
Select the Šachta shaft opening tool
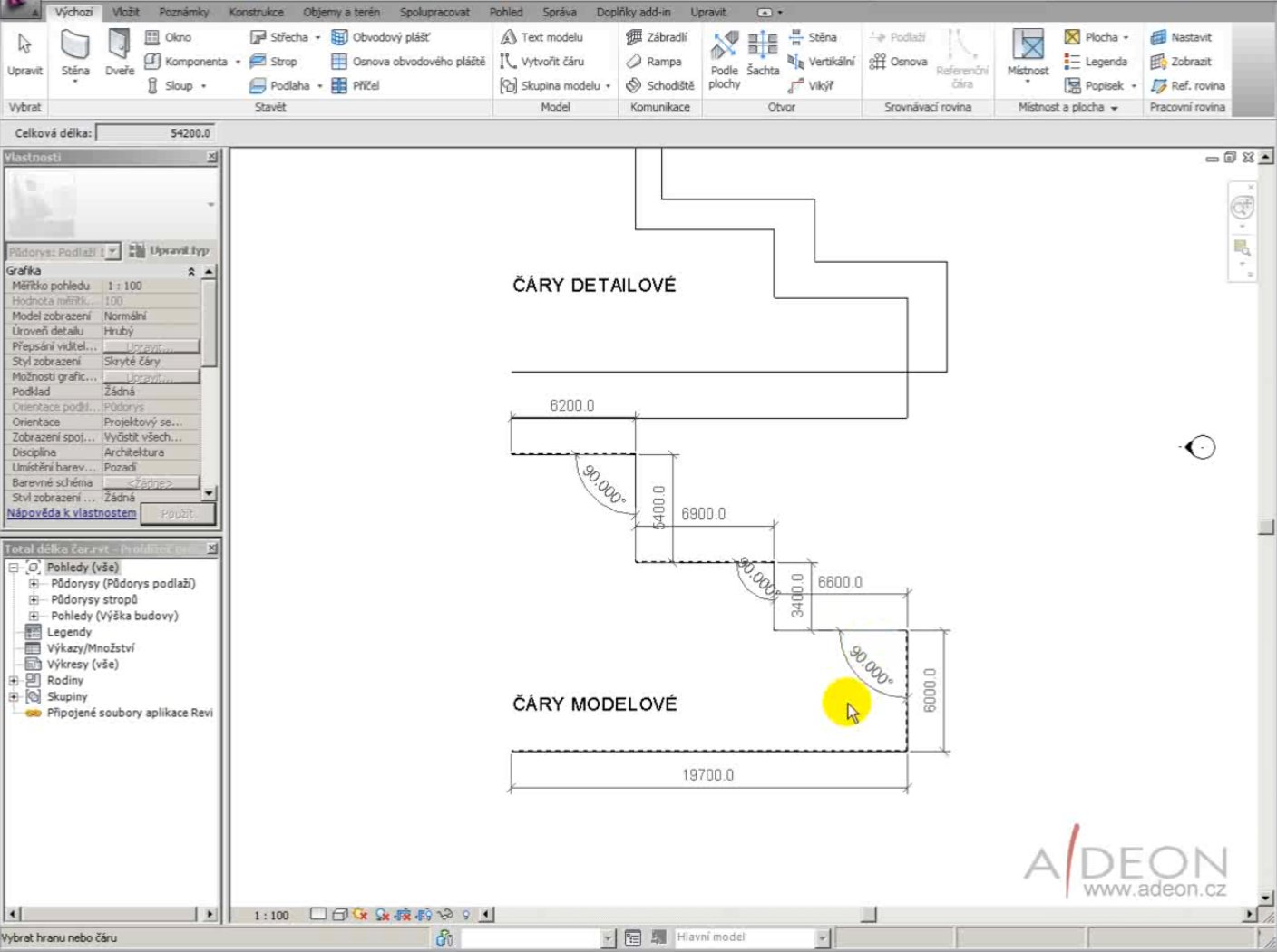coord(763,53)
